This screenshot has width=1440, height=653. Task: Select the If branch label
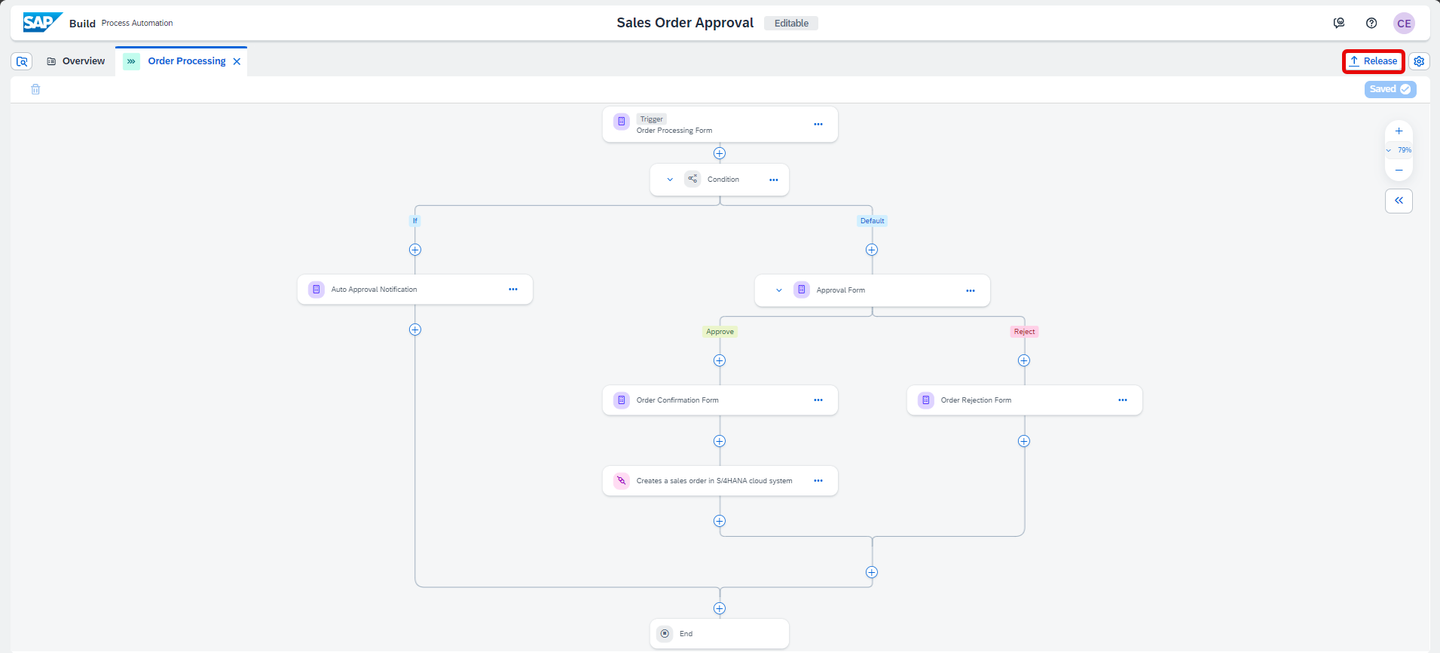(415, 220)
